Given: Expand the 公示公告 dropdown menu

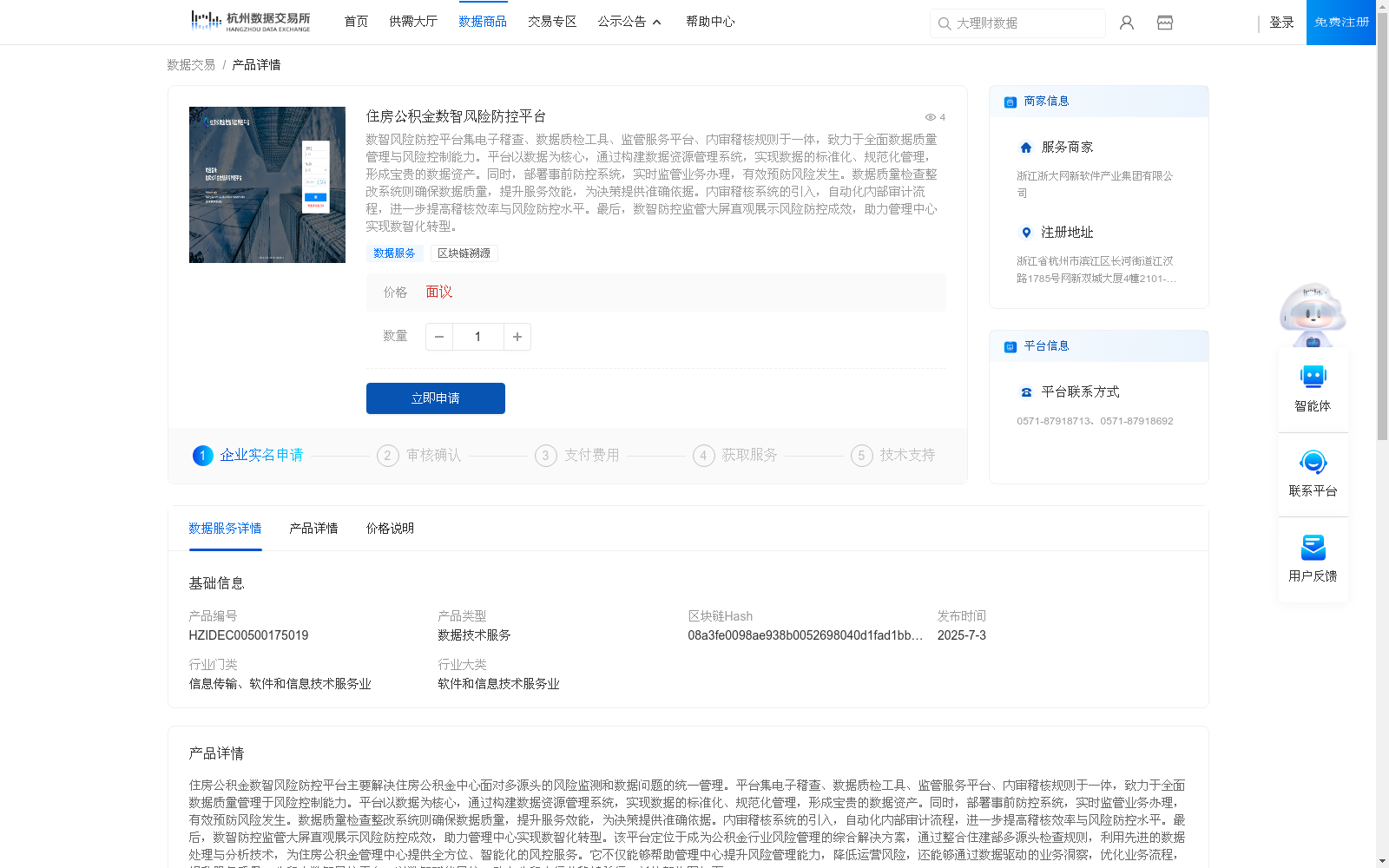Looking at the screenshot, I should pos(629,22).
